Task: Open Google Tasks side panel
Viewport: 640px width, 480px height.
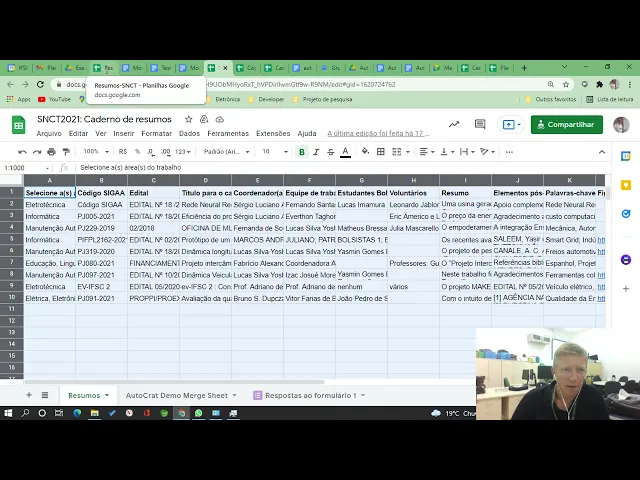Action: [x=626, y=214]
